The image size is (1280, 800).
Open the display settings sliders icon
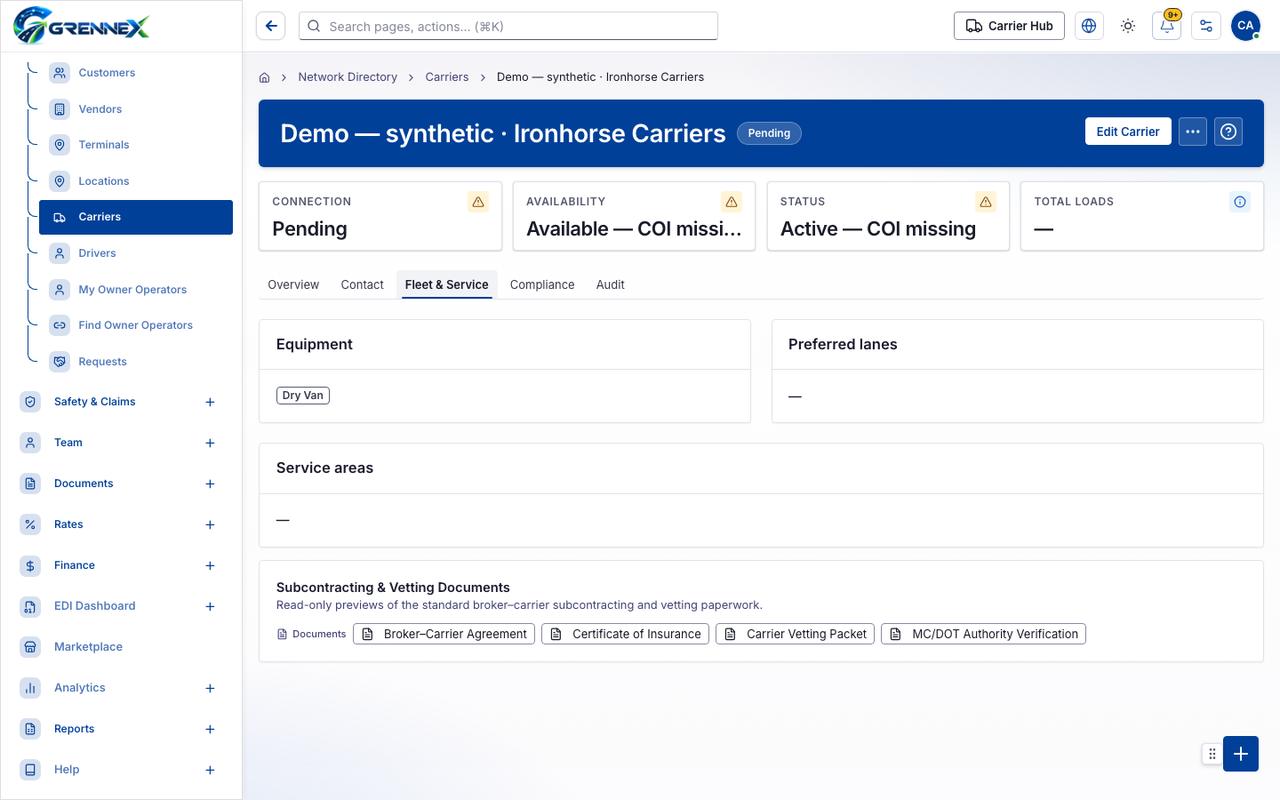tap(1206, 26)
